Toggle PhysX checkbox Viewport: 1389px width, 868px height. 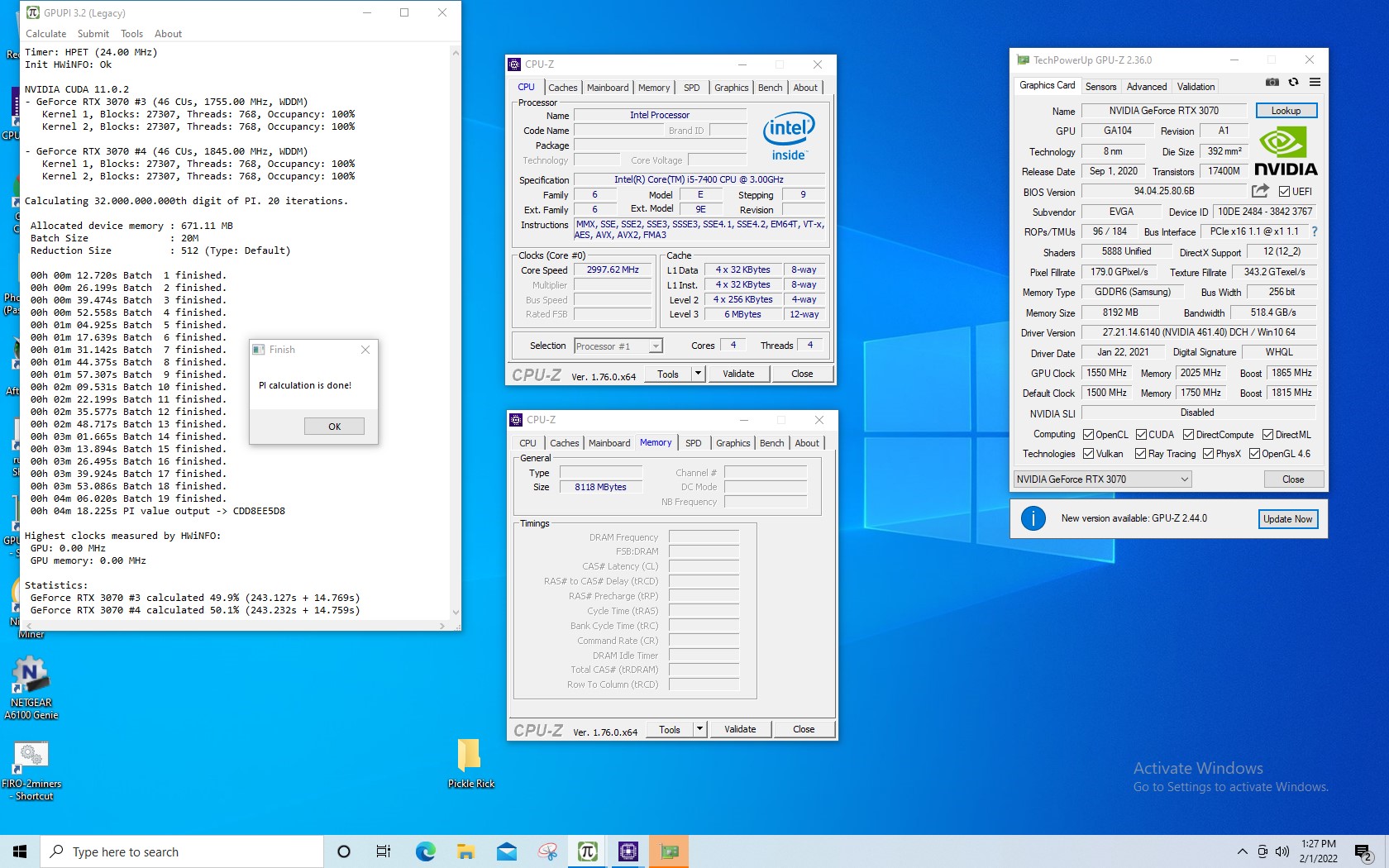(1208, 454)
